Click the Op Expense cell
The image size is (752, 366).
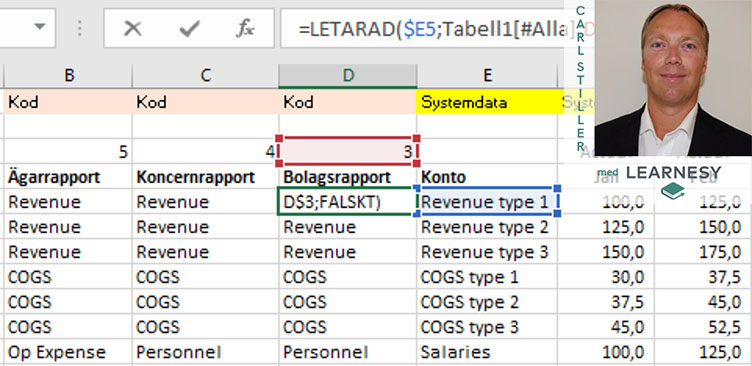tap(68, 352)
